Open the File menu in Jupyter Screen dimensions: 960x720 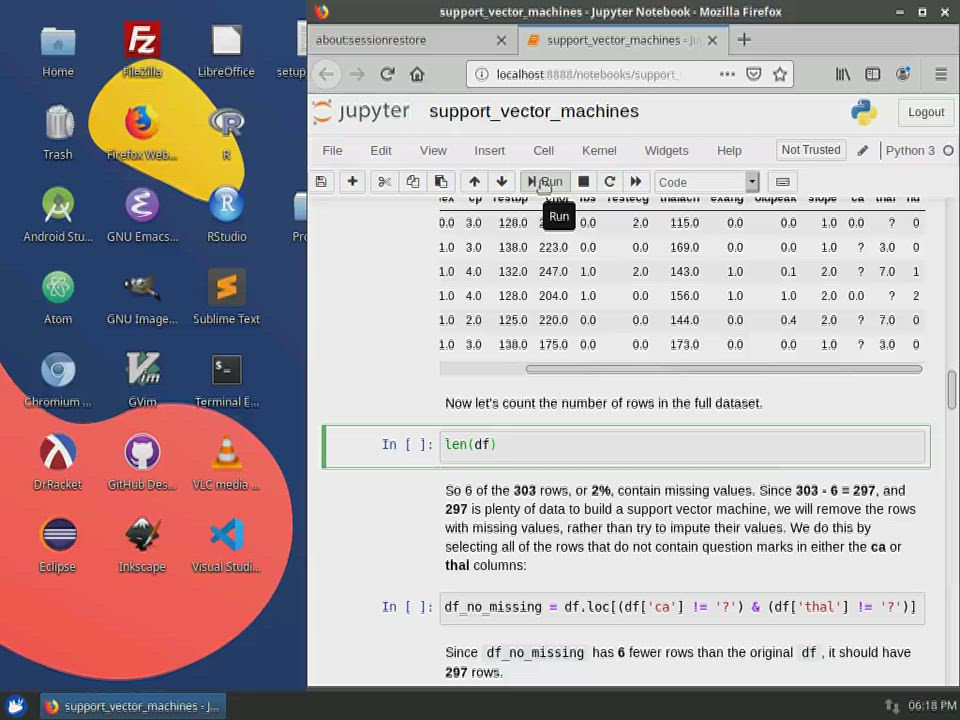(332, 151)
